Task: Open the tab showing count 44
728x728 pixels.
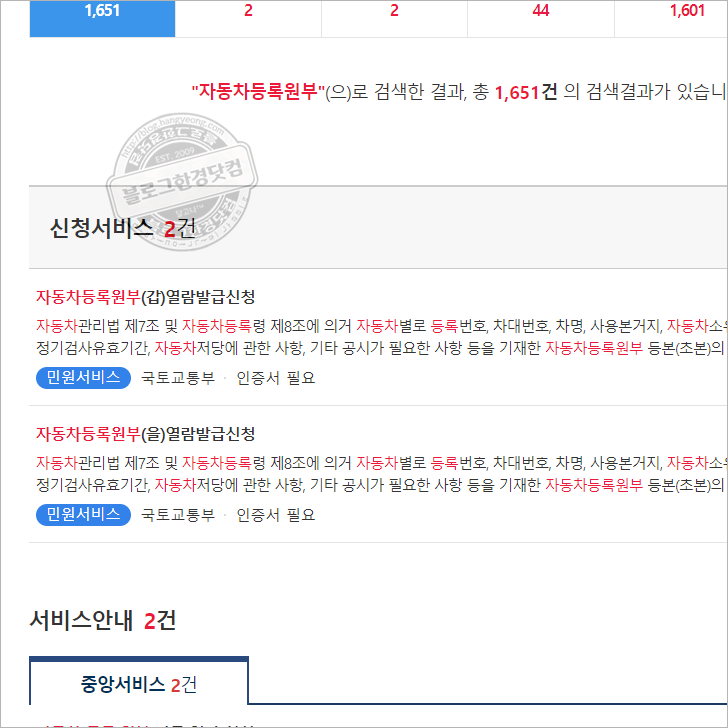Action: pos(541,18)
